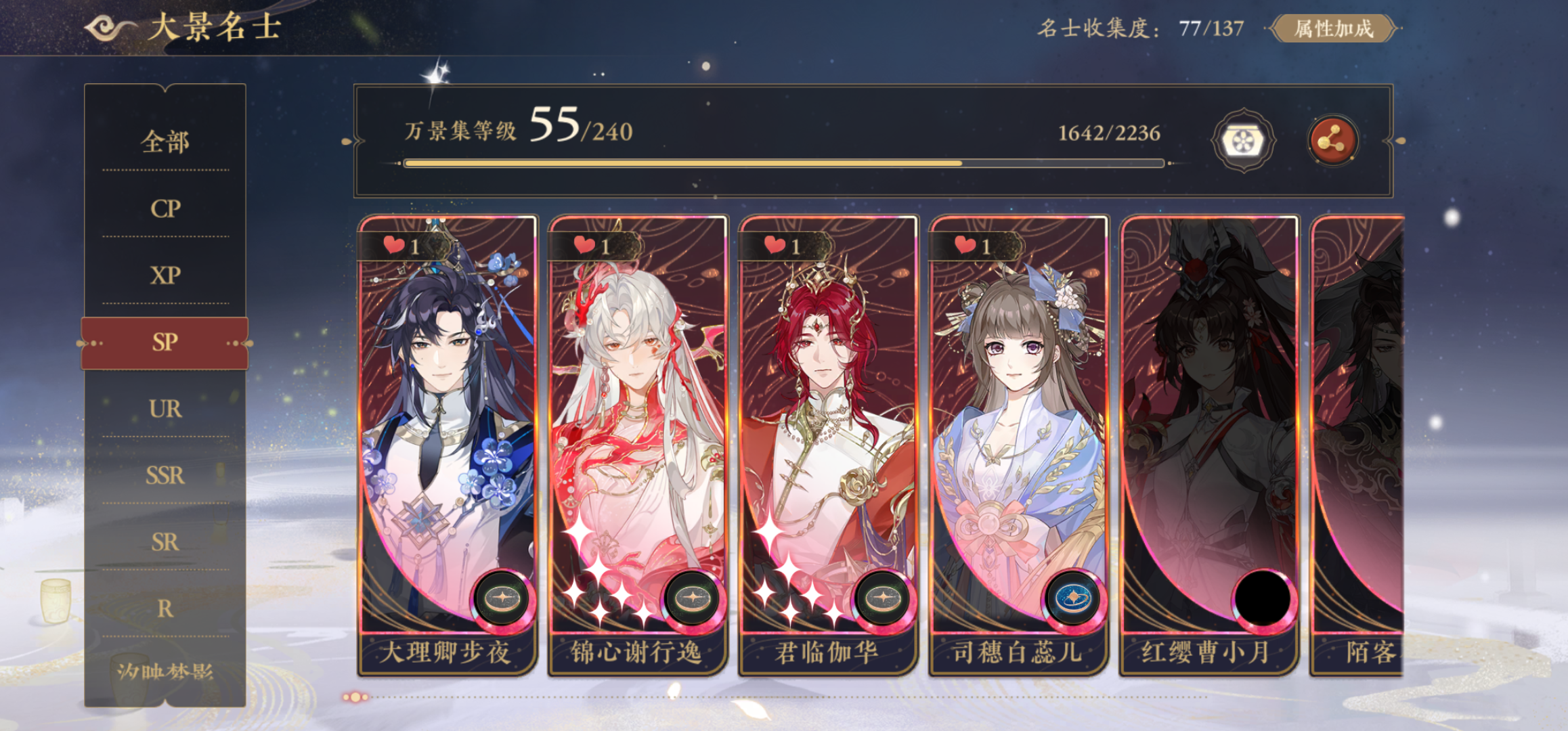The width and height of the screenshot is (1568, 731).
Task: Tap the round emblem on 大理卿步夜 card
Action: [x=502, y=598]
